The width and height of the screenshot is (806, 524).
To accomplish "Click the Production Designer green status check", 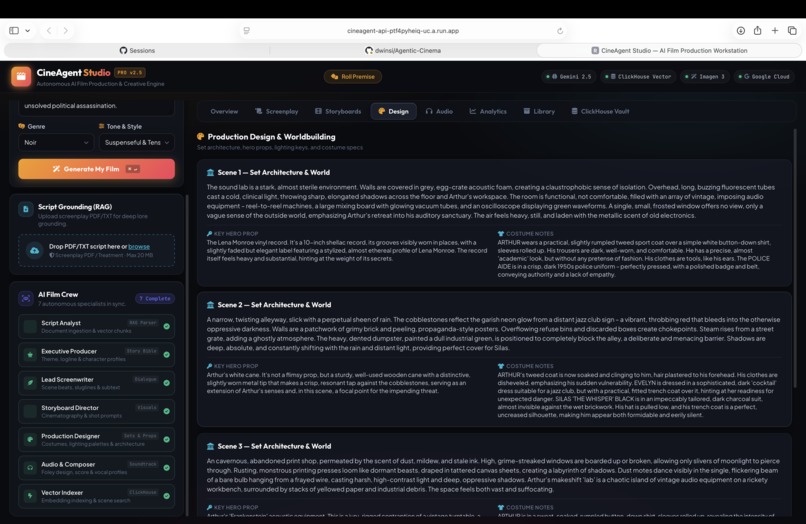I will (x=167, y=439).
